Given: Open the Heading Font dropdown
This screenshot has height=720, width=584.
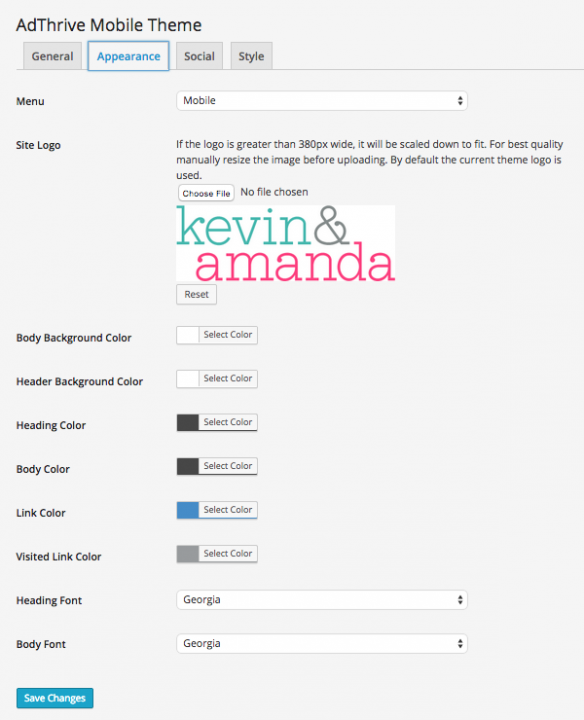Looking at the screenshot, I should [x=322, y=600].
